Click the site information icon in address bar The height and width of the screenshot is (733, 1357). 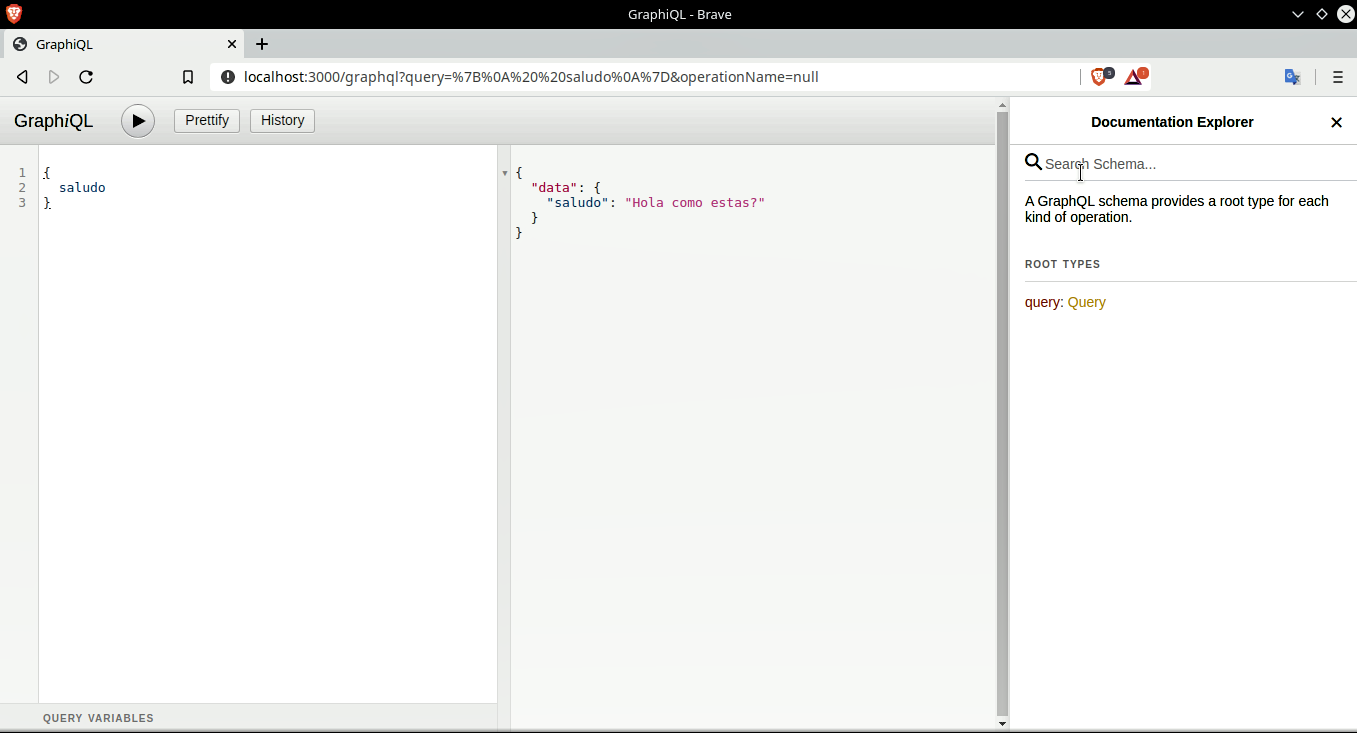pyautogui.click(x=229, y=76)
